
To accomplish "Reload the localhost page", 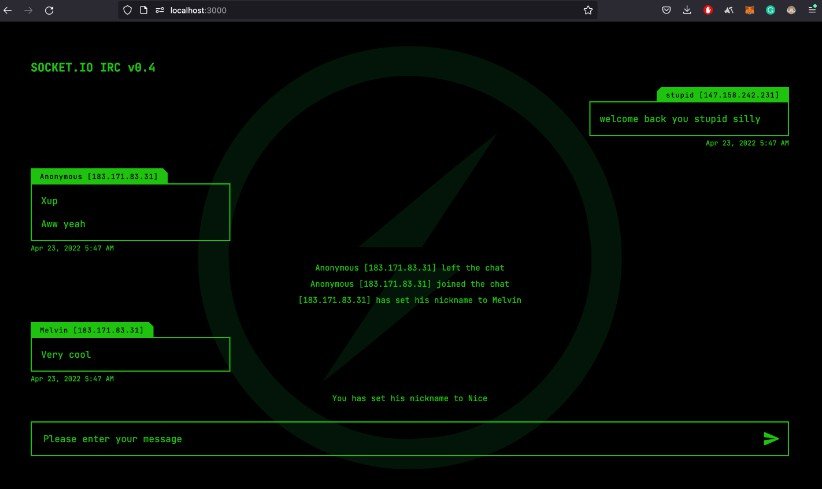I will click(49, 10).
